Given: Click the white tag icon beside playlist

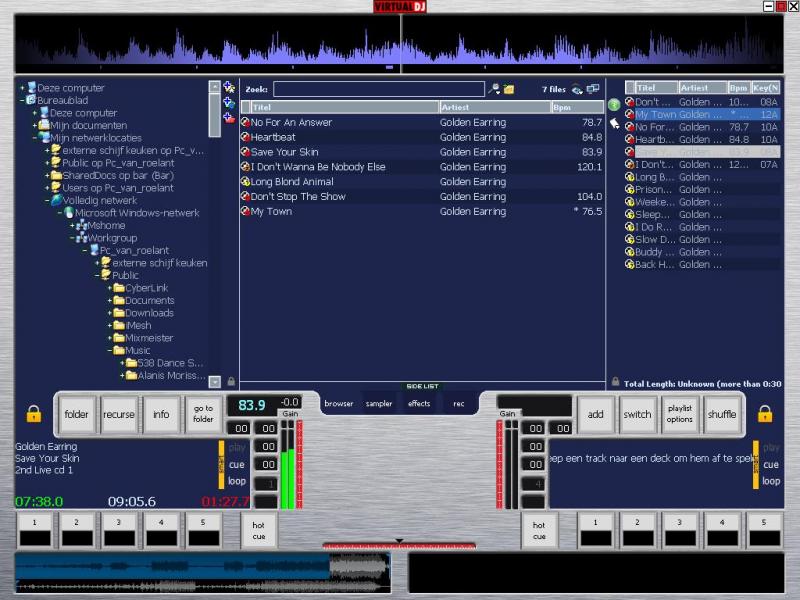Looking at the screenshot, I should point(614,123).
